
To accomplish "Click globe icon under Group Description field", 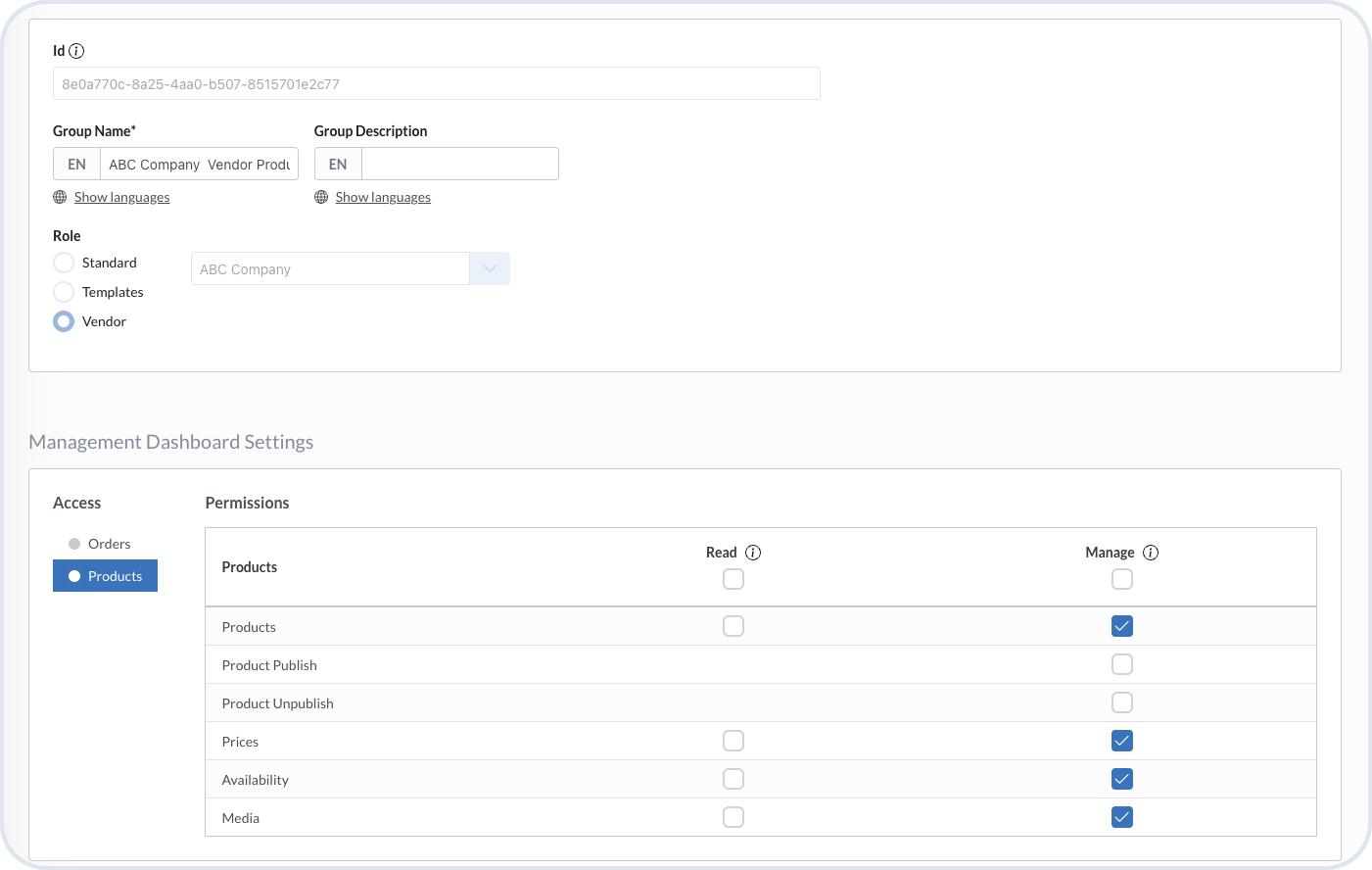I will (321, 197).
